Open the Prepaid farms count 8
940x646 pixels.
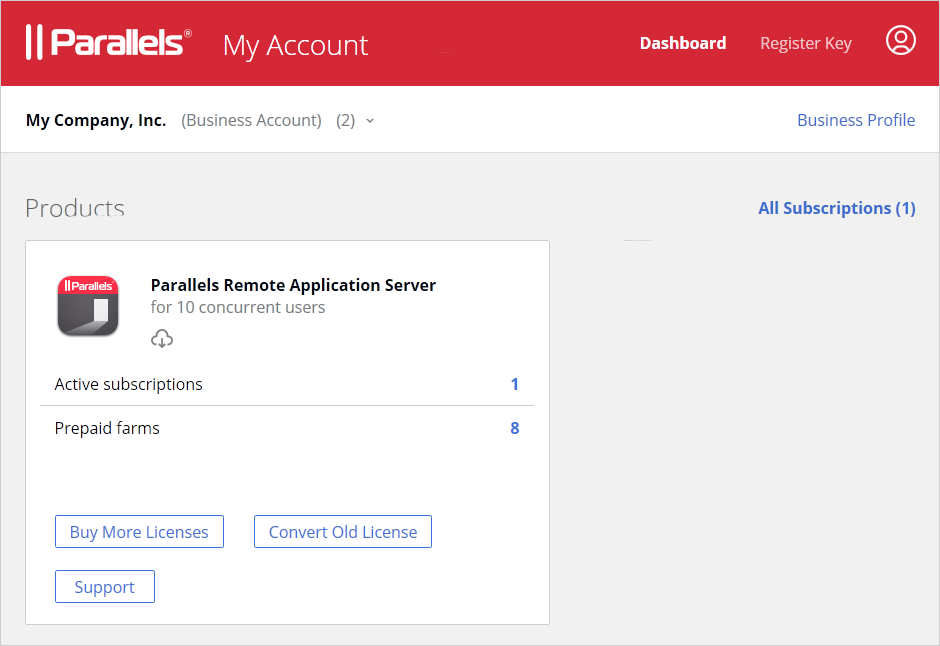[x=514, y=428]
